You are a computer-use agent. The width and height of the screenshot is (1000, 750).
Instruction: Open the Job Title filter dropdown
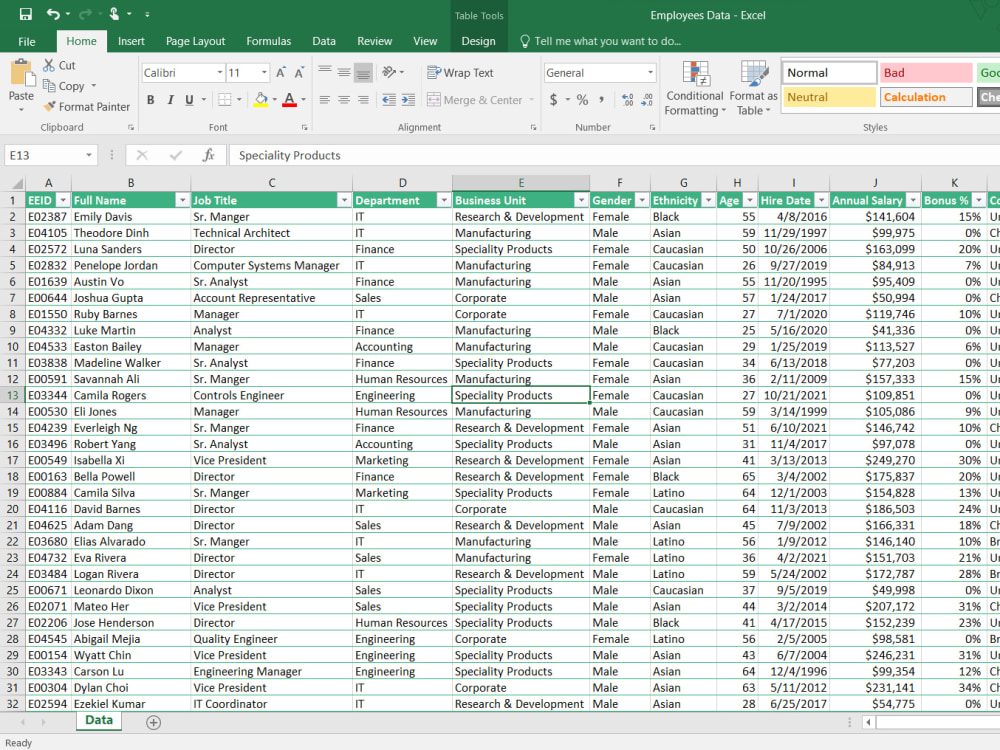pyautogui.click(x=344, y=200)
